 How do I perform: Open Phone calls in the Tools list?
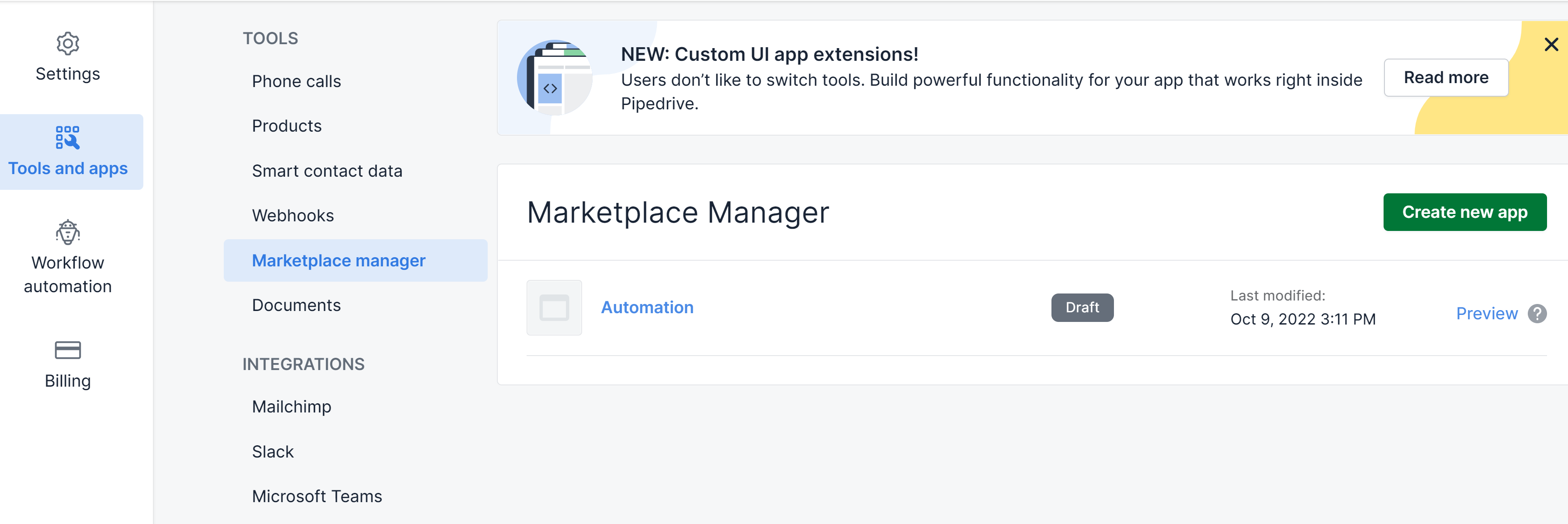[296, 81]
